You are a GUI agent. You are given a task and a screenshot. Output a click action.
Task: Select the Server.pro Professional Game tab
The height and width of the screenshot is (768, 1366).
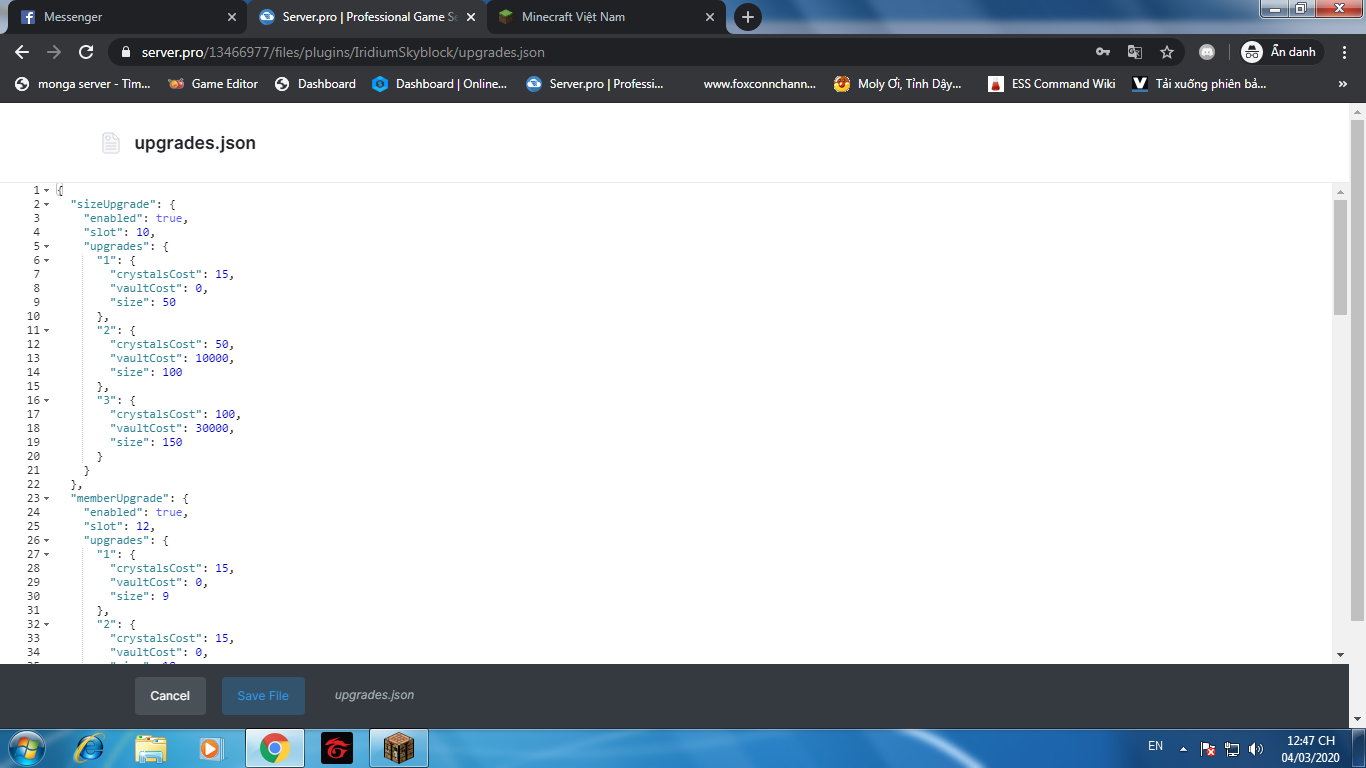(367, 17)
